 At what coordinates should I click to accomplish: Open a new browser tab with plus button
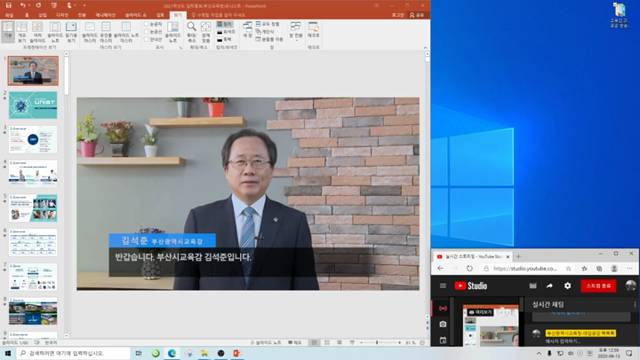pyautogui.click(x=518, y=256)
